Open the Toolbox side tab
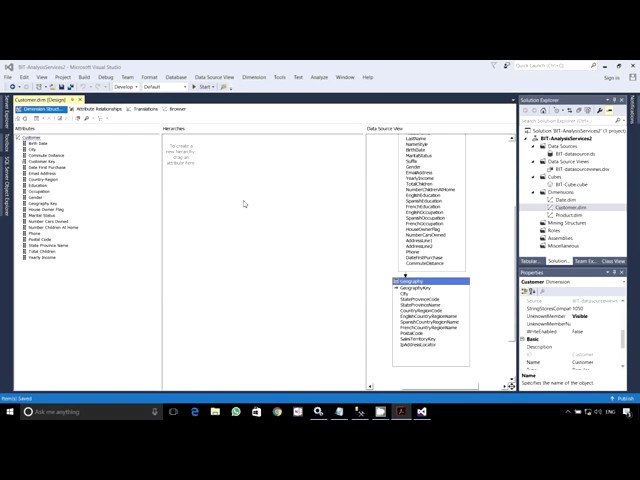 click(x=7, y=143)
